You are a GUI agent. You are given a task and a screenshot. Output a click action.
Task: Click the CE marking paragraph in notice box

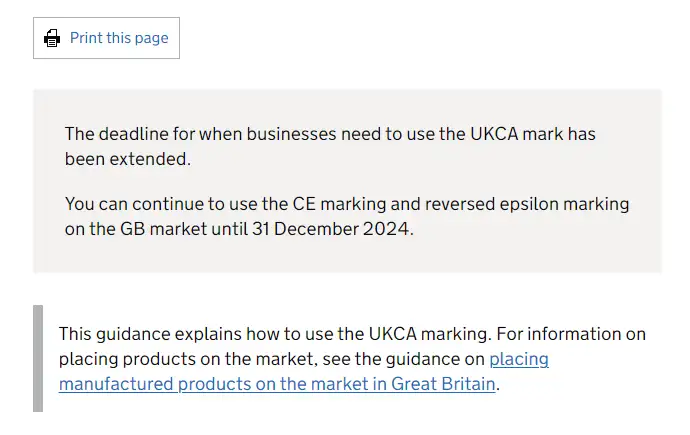tap(346, 216)
